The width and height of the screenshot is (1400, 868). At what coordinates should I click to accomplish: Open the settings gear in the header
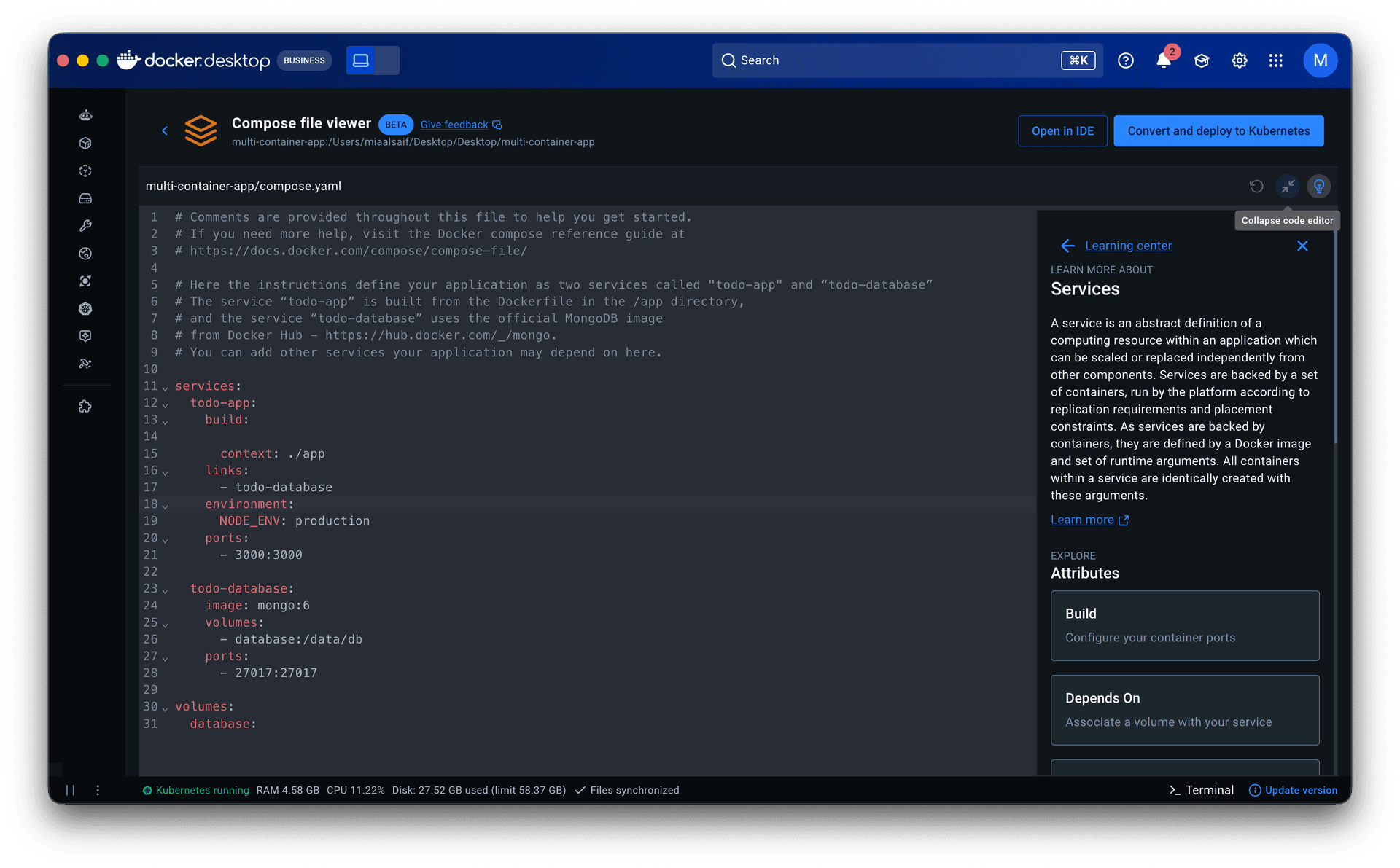[1239, 60]
